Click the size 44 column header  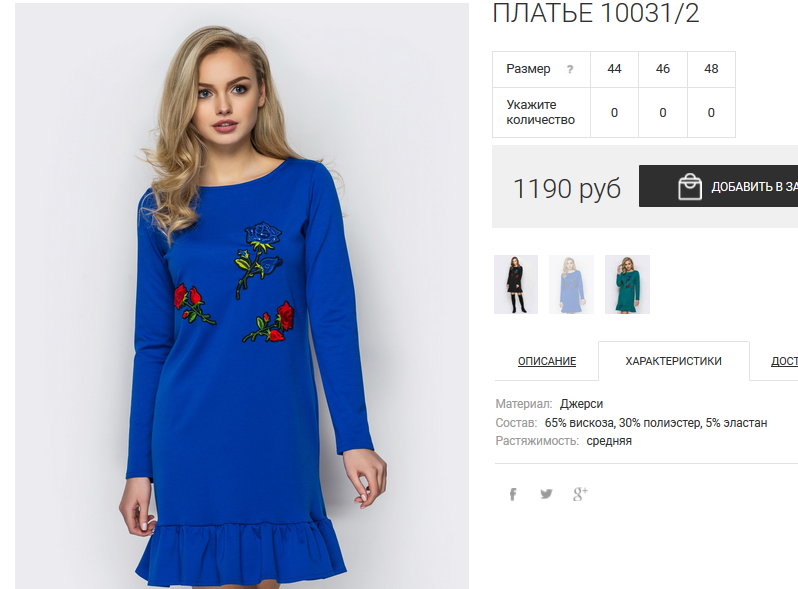tap(614, 69)
